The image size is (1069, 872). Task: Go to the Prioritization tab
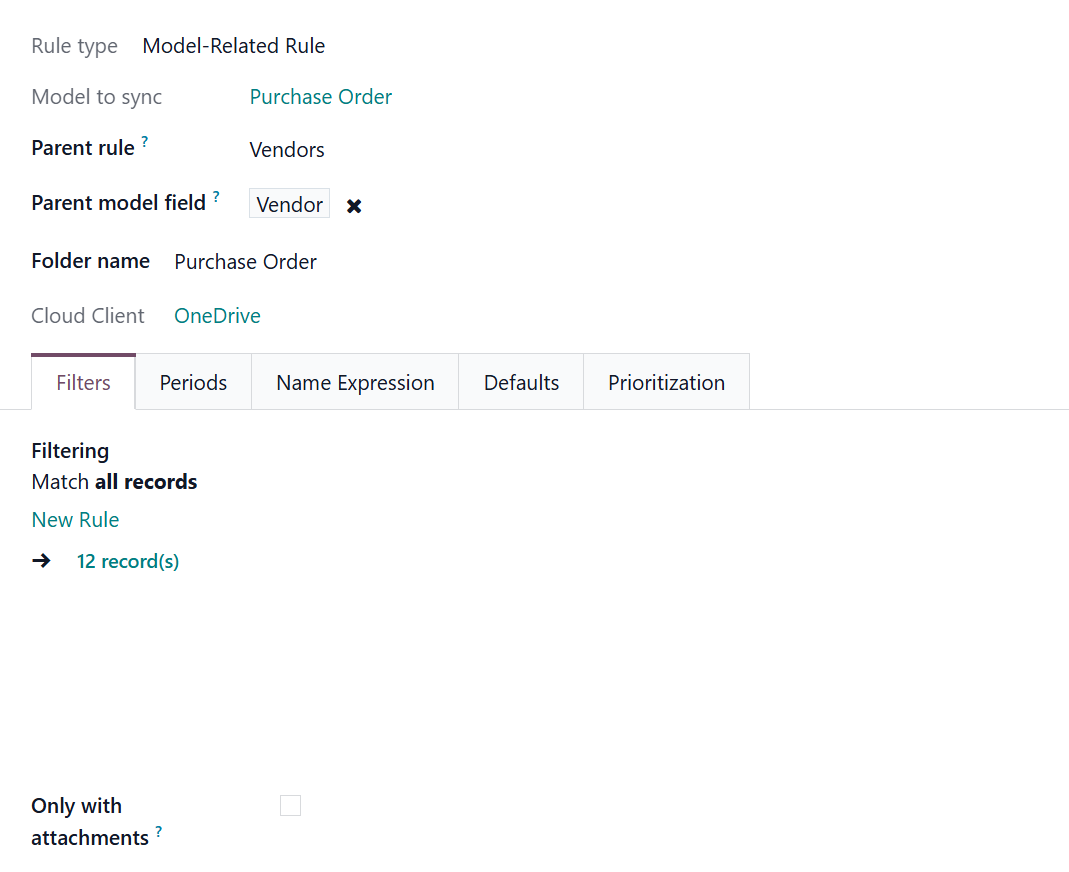(666, 383)
